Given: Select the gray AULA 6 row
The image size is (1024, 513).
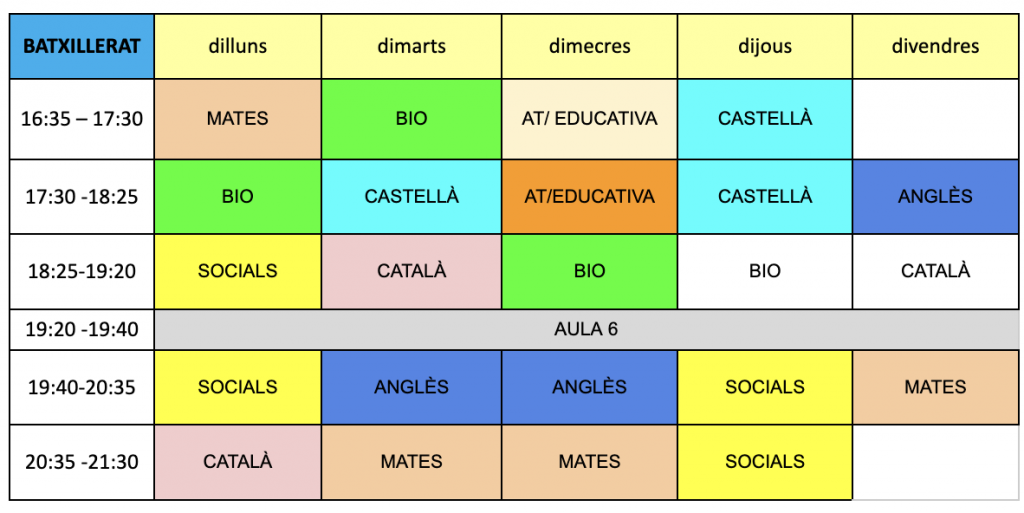Looking at the screenshot, I should click(586, 330).
